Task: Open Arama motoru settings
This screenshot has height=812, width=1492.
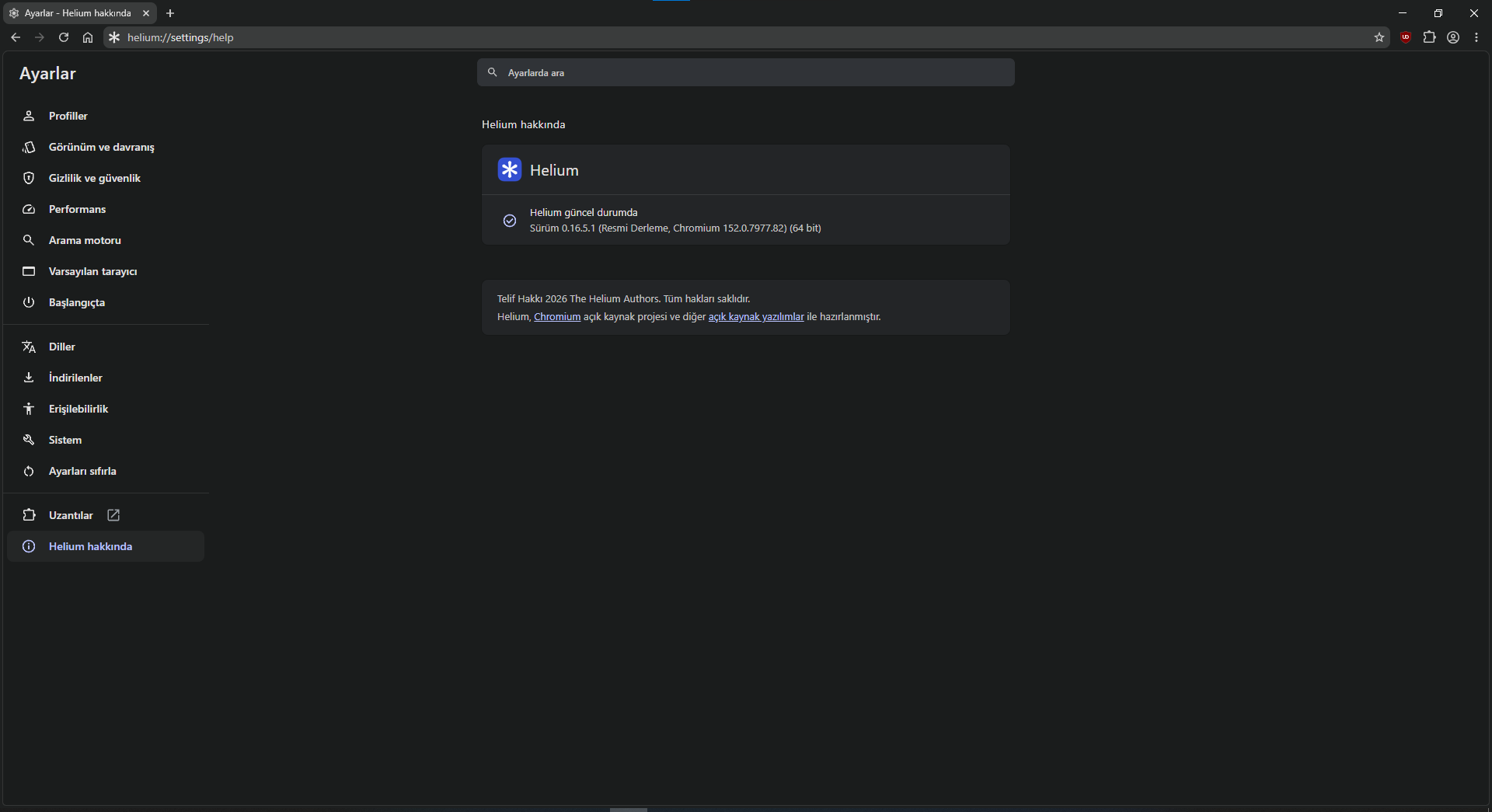Action: [106, 240]
